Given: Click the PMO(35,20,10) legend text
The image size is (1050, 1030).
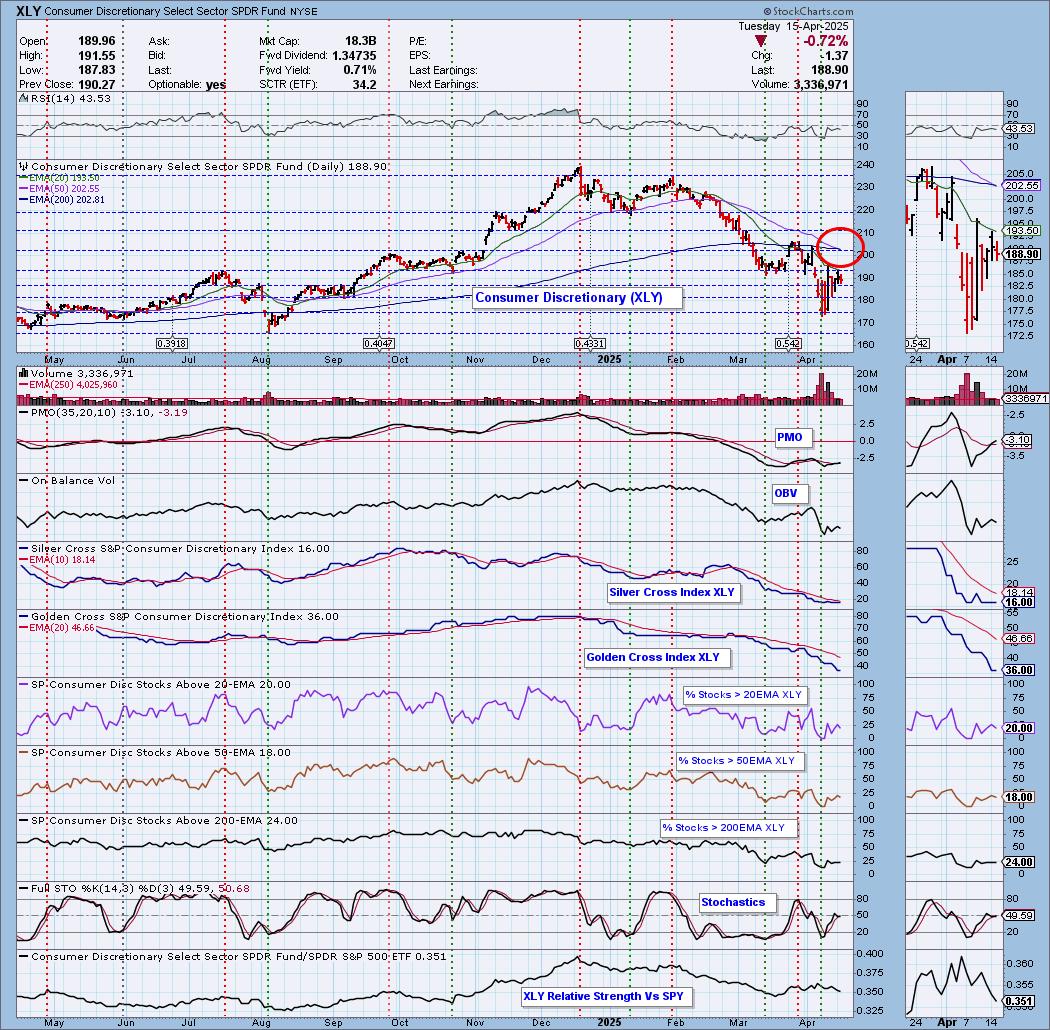Looking at the screenshot, I should [109, 413].
